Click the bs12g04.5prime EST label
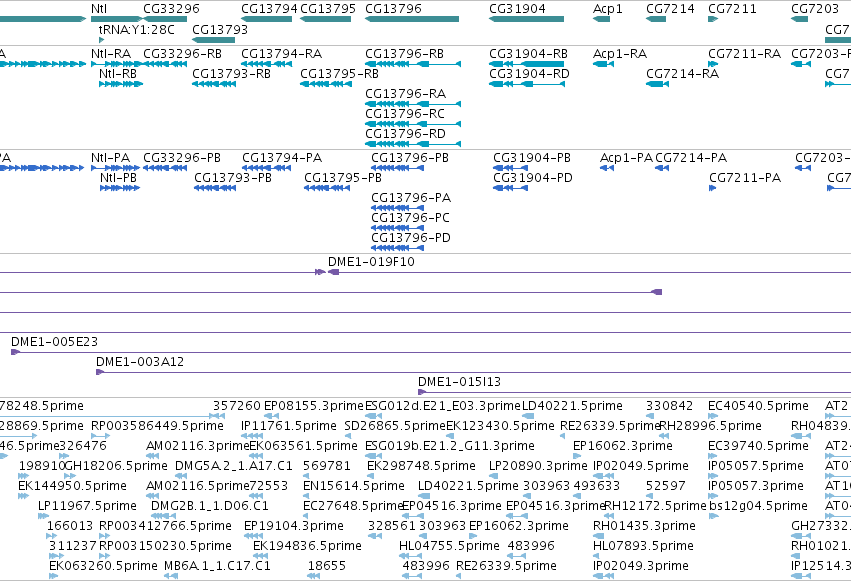This screenshot has height=581, width=851. coord(758,506)
